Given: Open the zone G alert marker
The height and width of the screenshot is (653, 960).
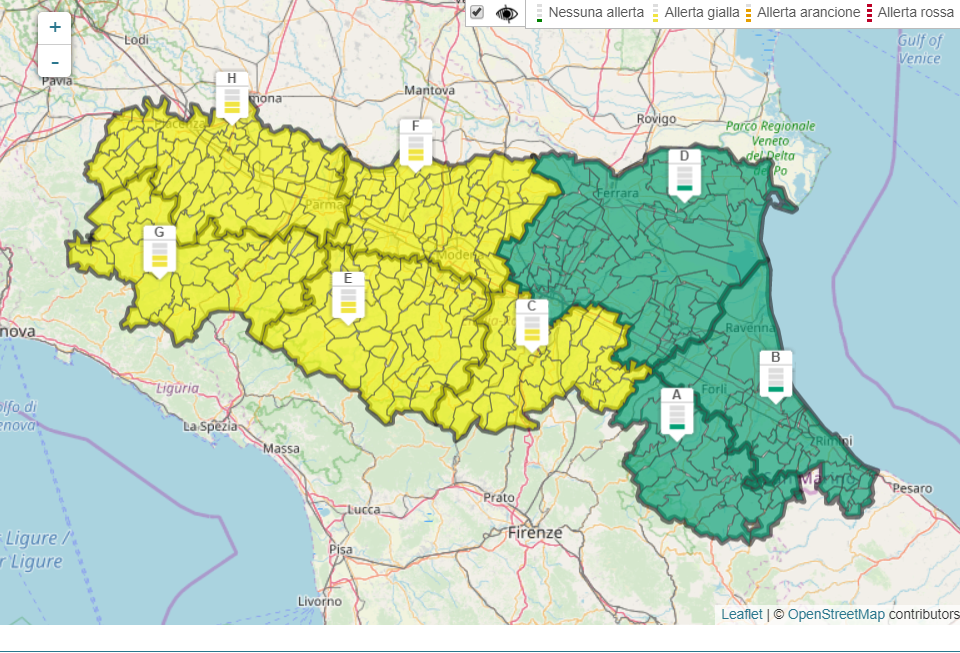Looking at the screenshot, I should (x=159, y=250).
